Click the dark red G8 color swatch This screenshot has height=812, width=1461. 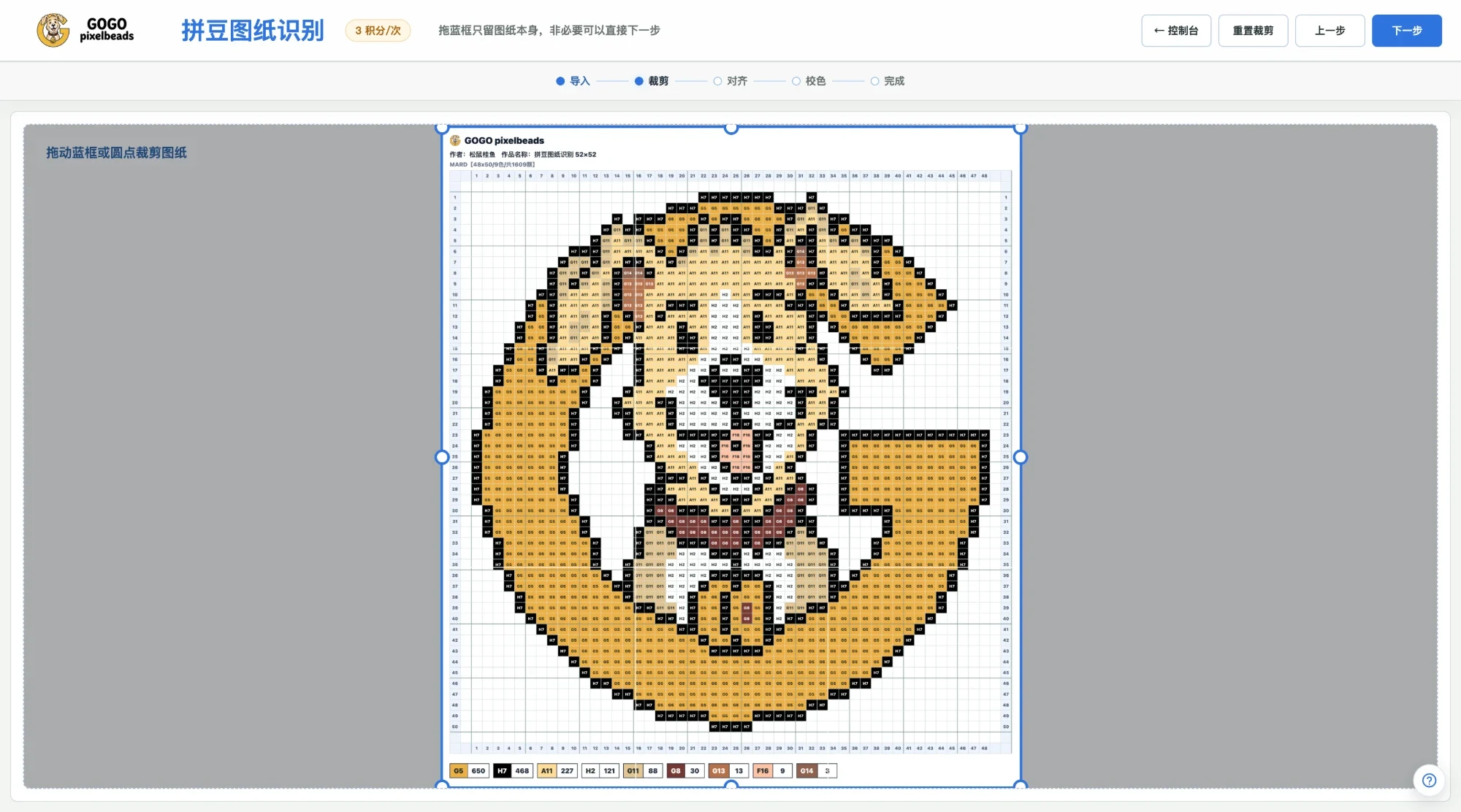(676, 770)
